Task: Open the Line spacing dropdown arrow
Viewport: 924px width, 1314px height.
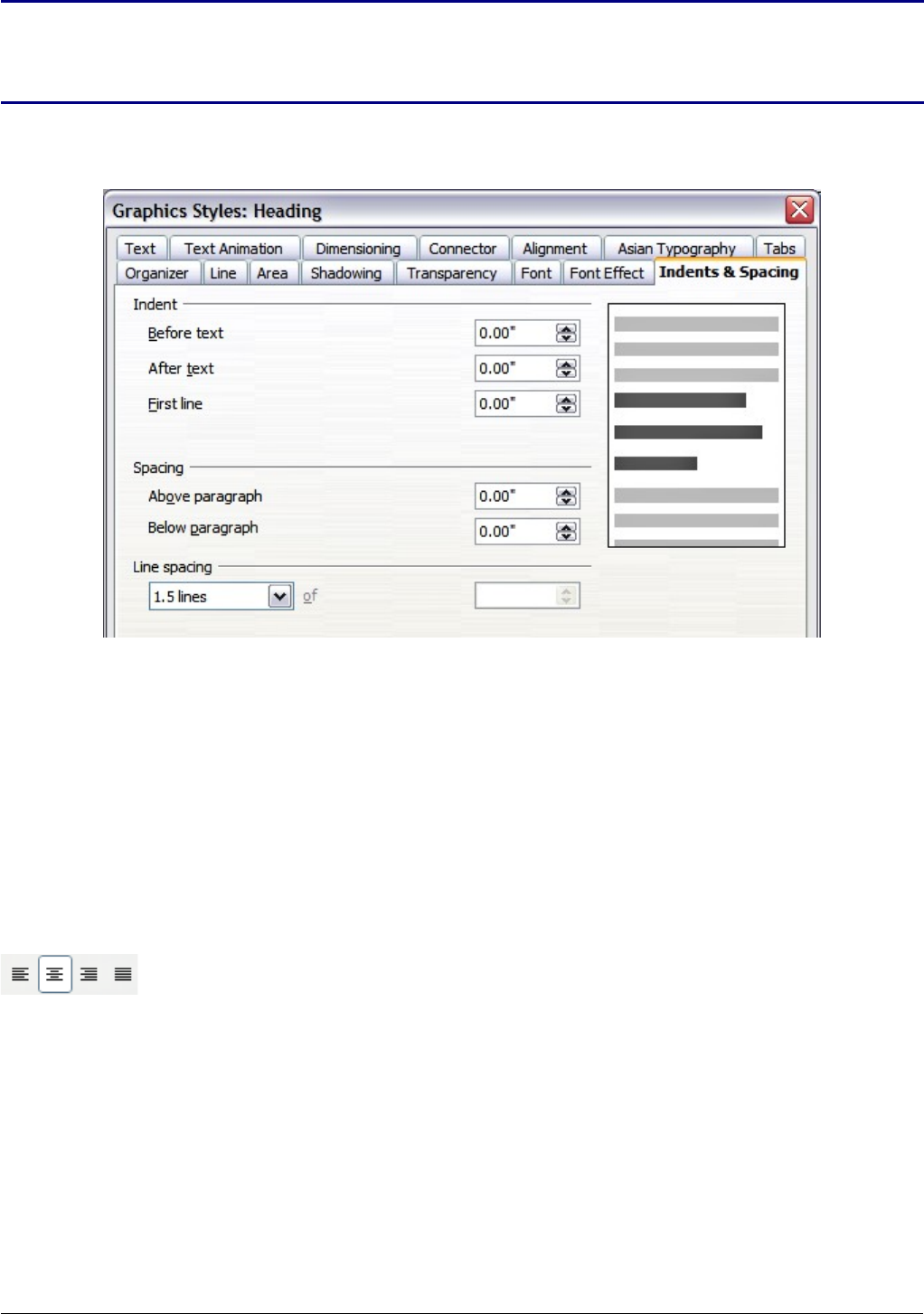Action: click(x=280, y=597)
